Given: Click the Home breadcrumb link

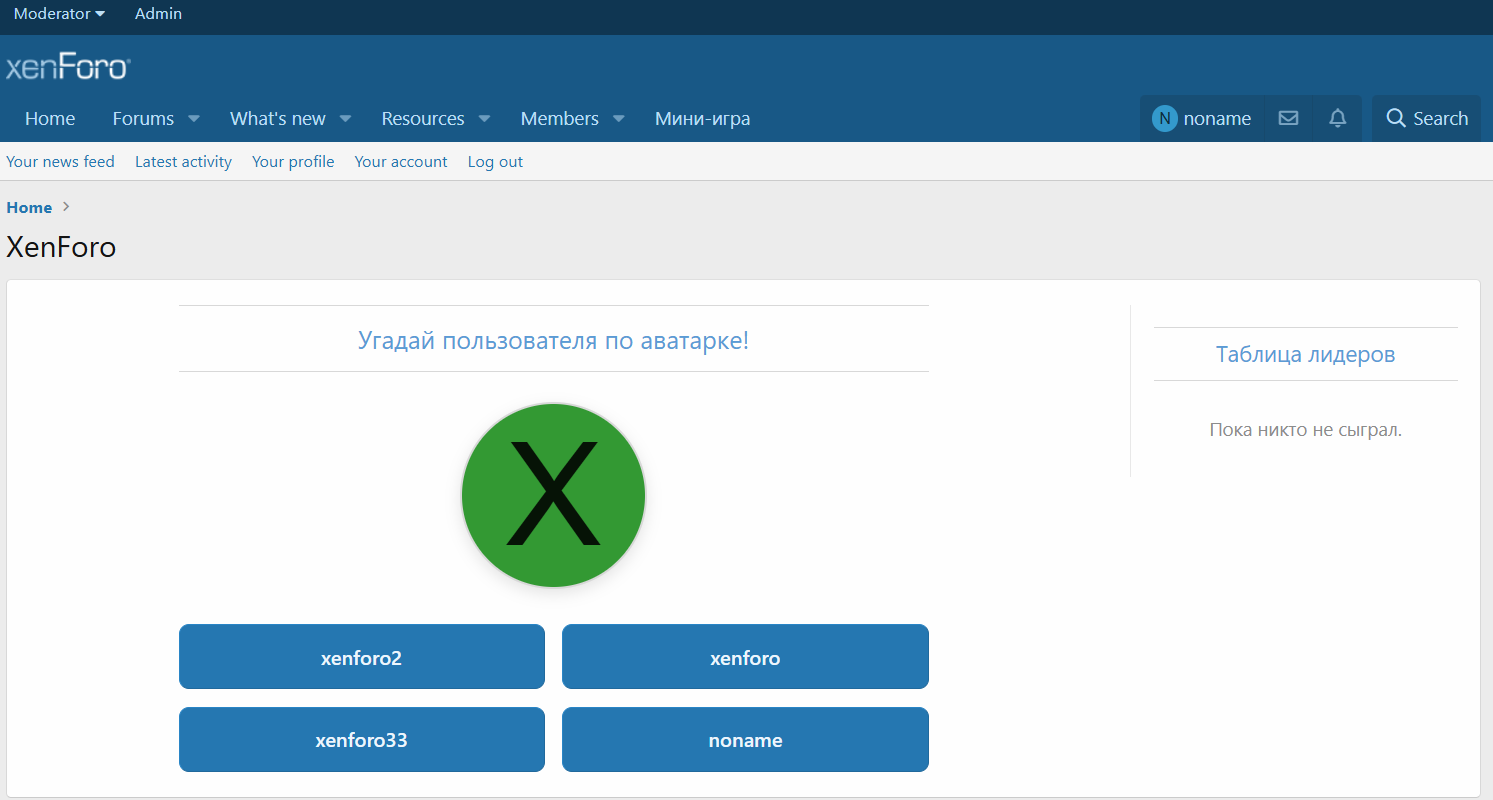Looking at the screenshot, I should pyautogui.click(x=29, y=207).
